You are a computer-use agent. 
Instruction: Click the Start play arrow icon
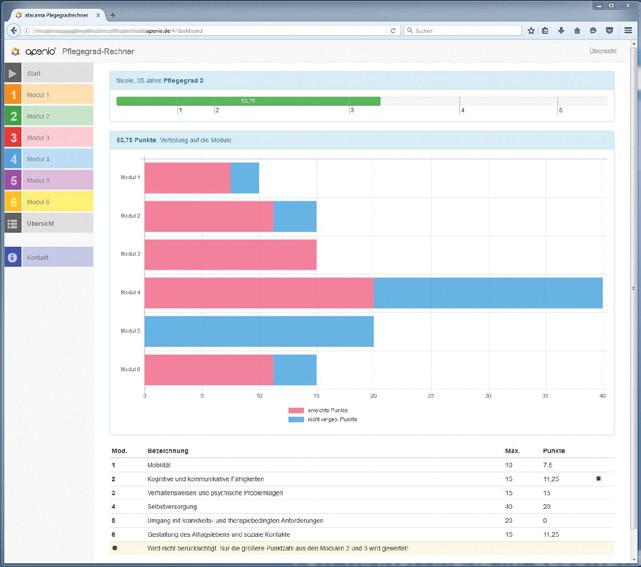click(12, 74)
